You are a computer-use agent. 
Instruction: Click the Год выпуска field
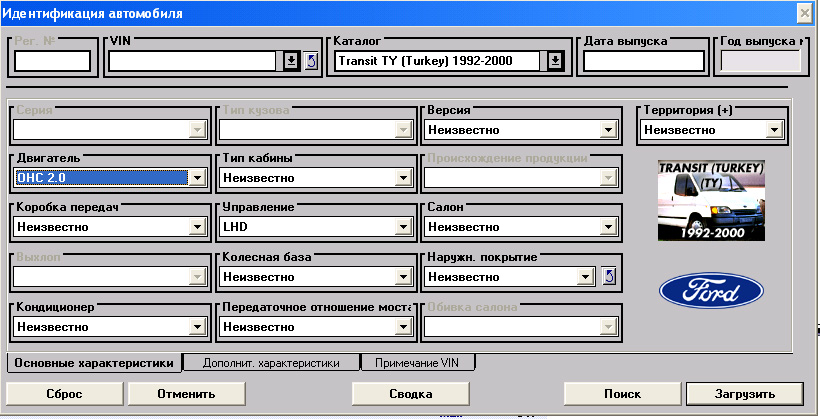pyautogui.click(x=760, y=62)
